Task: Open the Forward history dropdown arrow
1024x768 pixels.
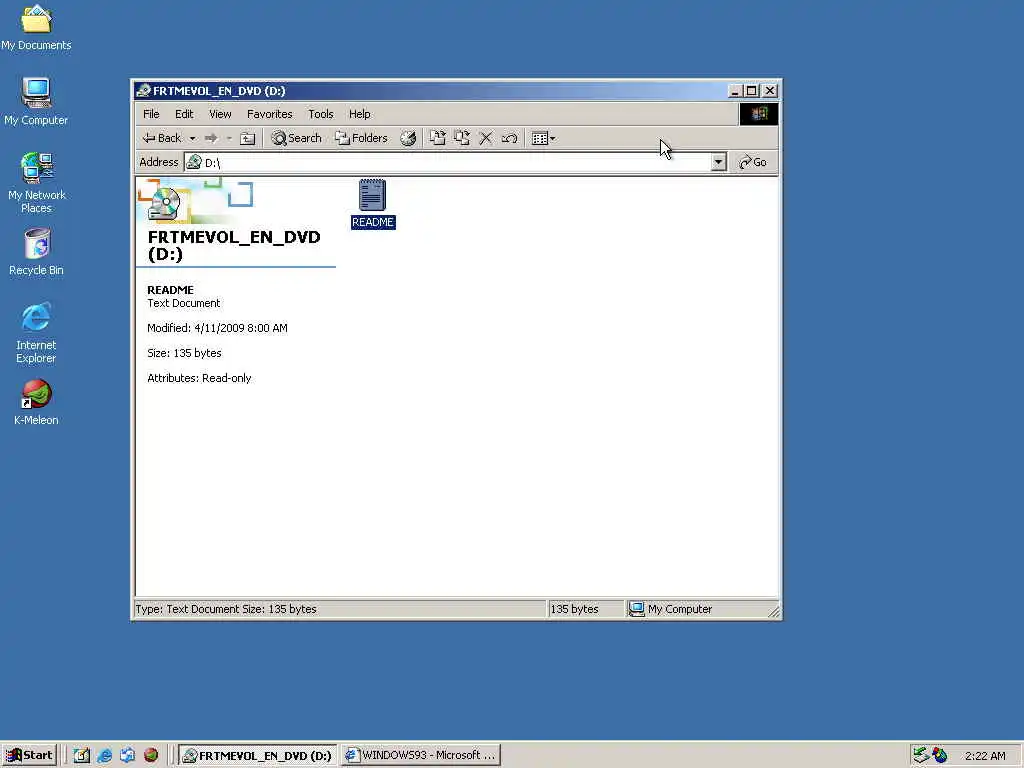Action: [229, 138]
